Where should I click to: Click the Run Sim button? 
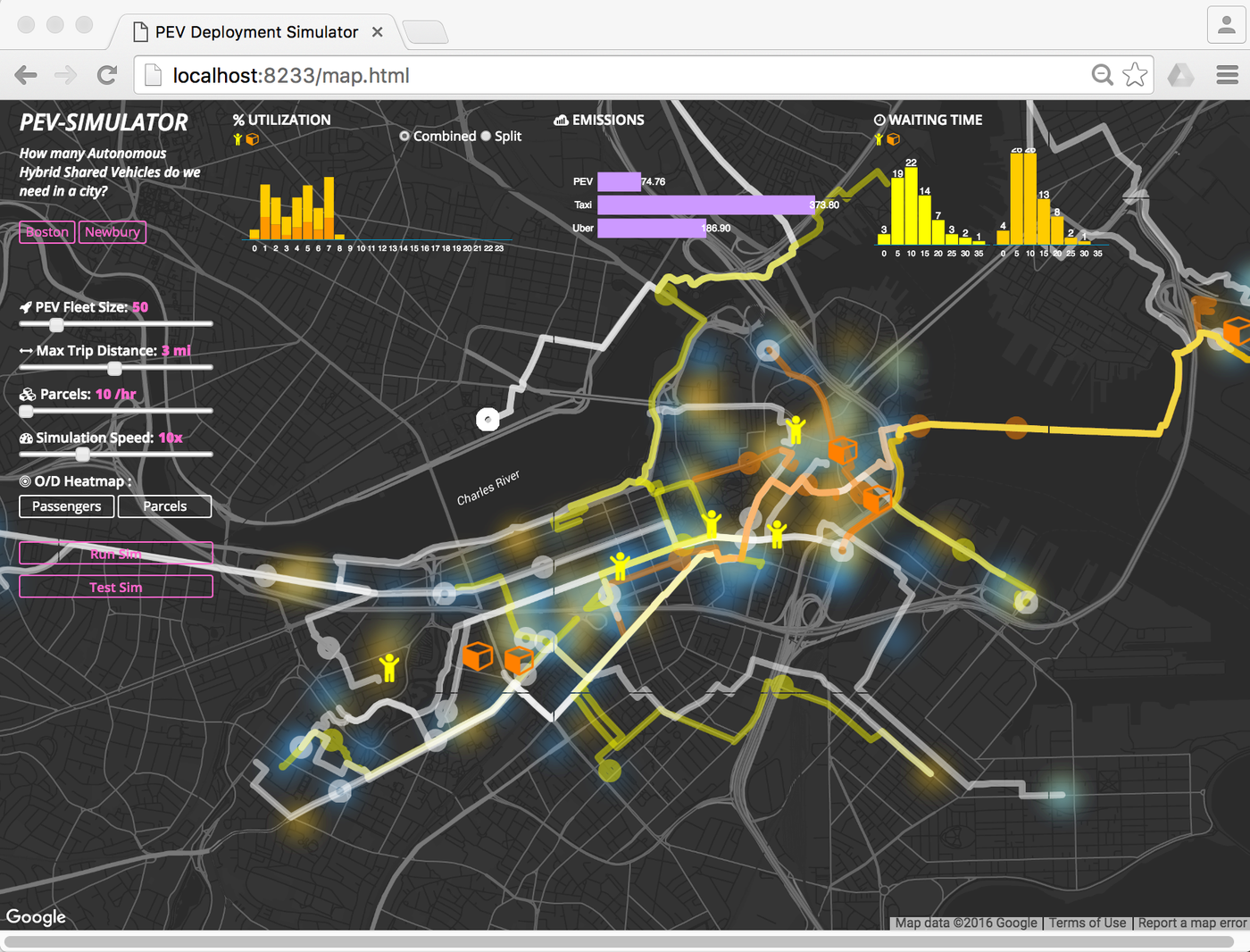tap(116, 554)
